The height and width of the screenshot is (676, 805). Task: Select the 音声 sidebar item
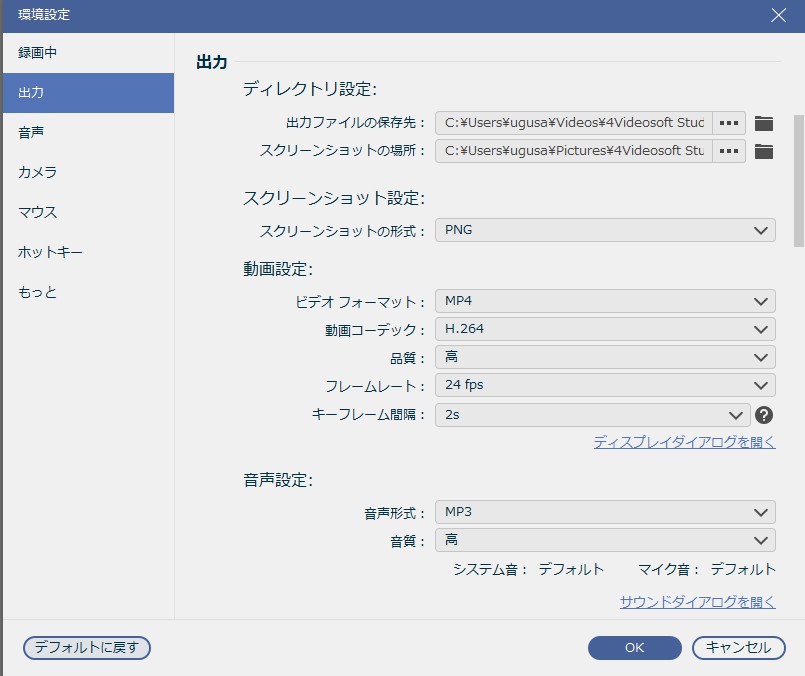tap(87, 131)
